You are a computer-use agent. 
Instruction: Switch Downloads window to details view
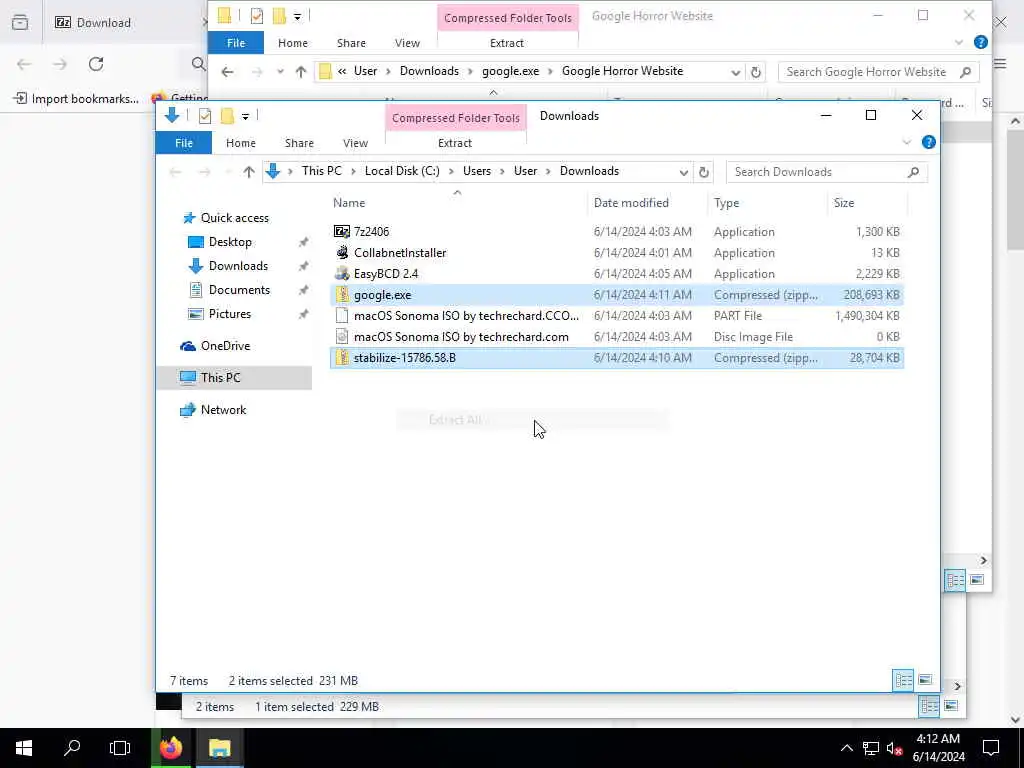(x=903, y=680)
